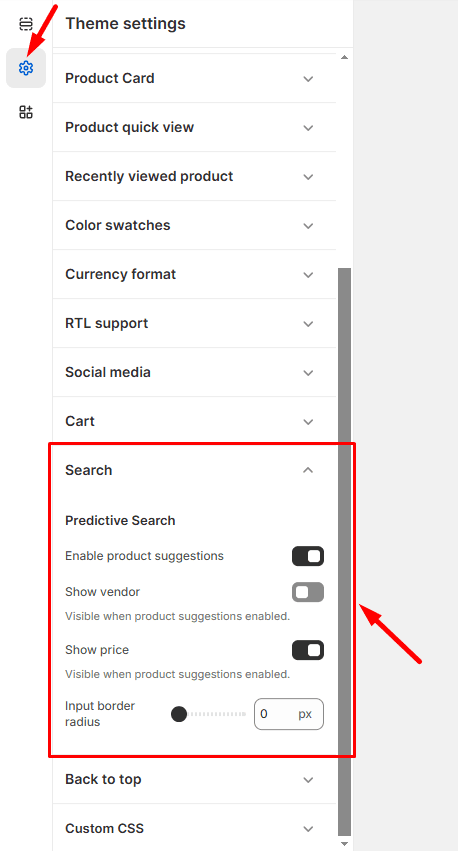Viewport: 458px width, 851px height.
Task: Disable Enable product suggestions toggle
Action: 308,556
